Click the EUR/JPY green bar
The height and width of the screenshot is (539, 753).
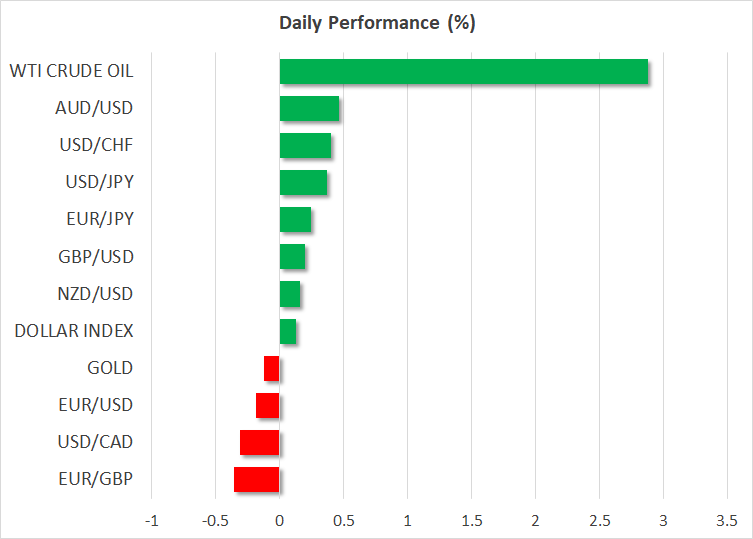click(295, 220)
